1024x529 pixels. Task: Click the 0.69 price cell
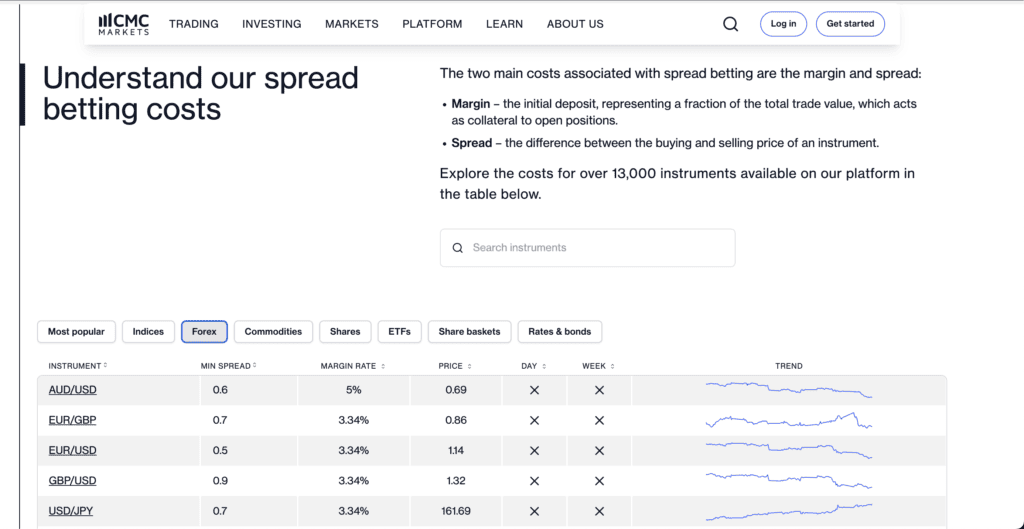pyautogui.click(x=456, y=391)
